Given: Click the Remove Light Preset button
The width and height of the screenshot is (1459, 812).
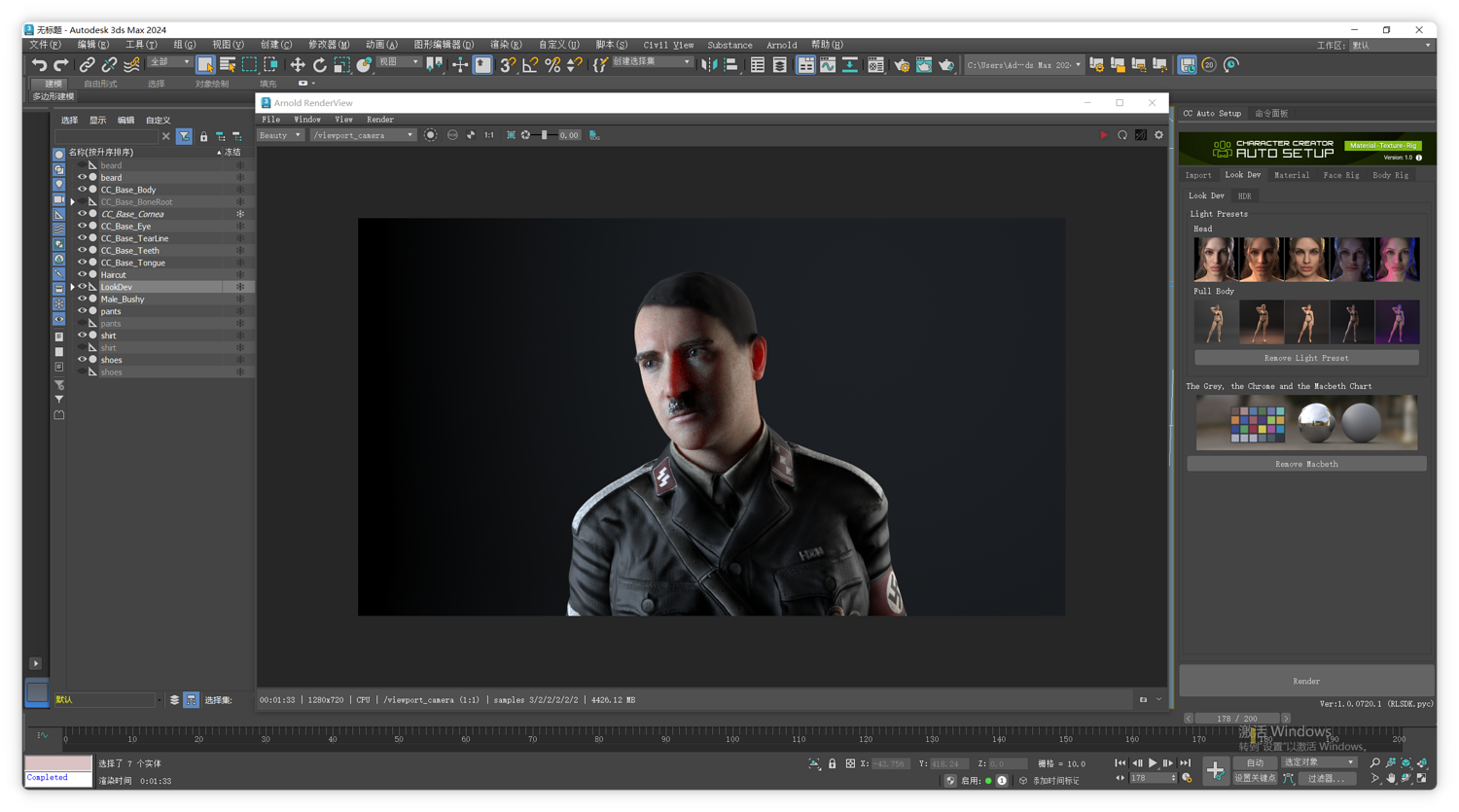Looking at the screenshot, I should pos(1305,358).
